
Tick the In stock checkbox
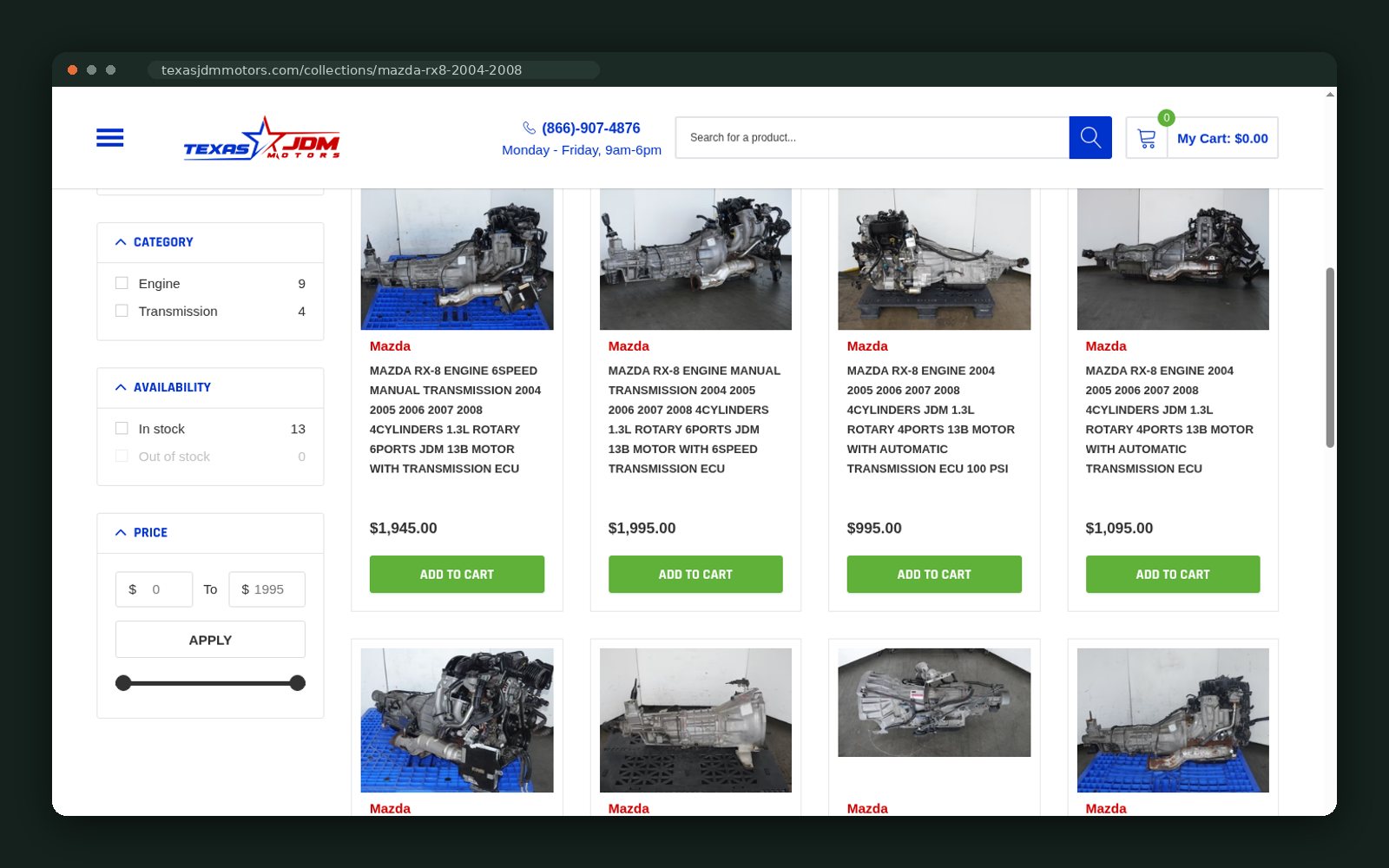[122, 428]
